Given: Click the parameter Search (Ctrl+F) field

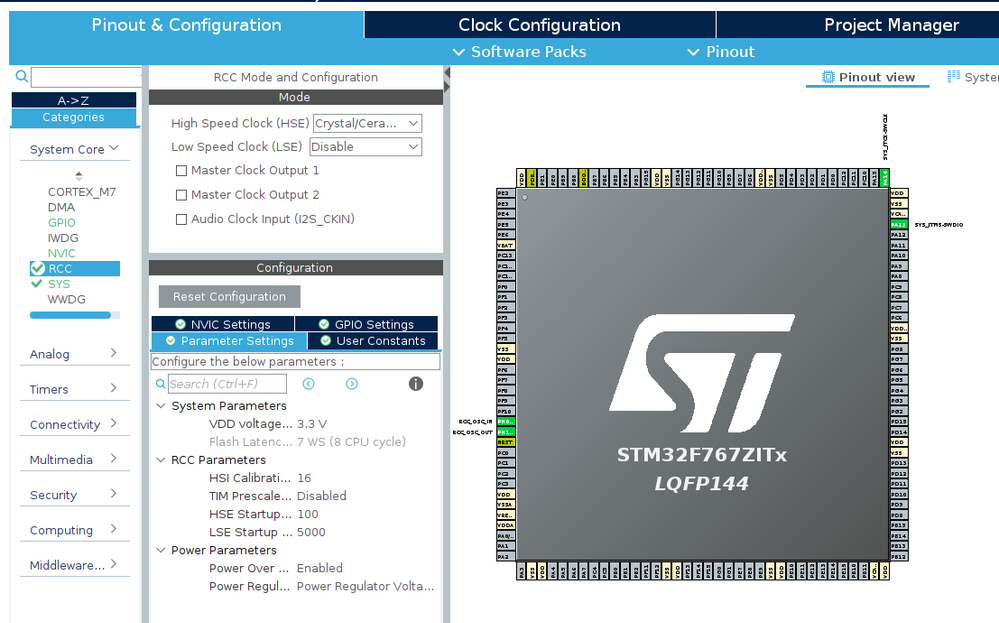Looking at the screenshot, I should (x=227, y=384).
